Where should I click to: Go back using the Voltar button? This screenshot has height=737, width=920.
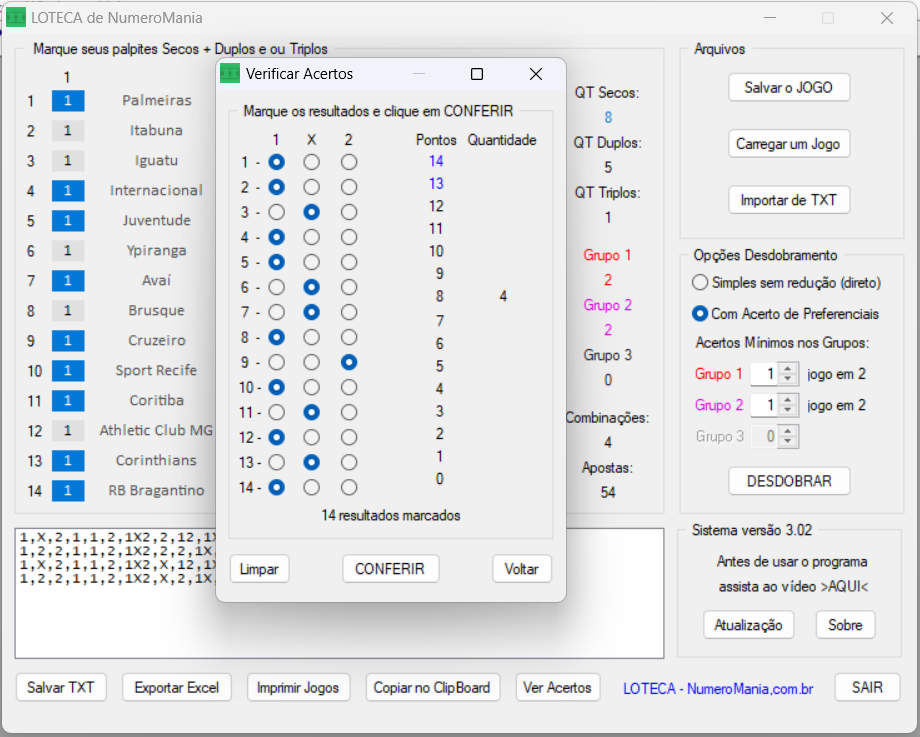[x=521, y=569]
